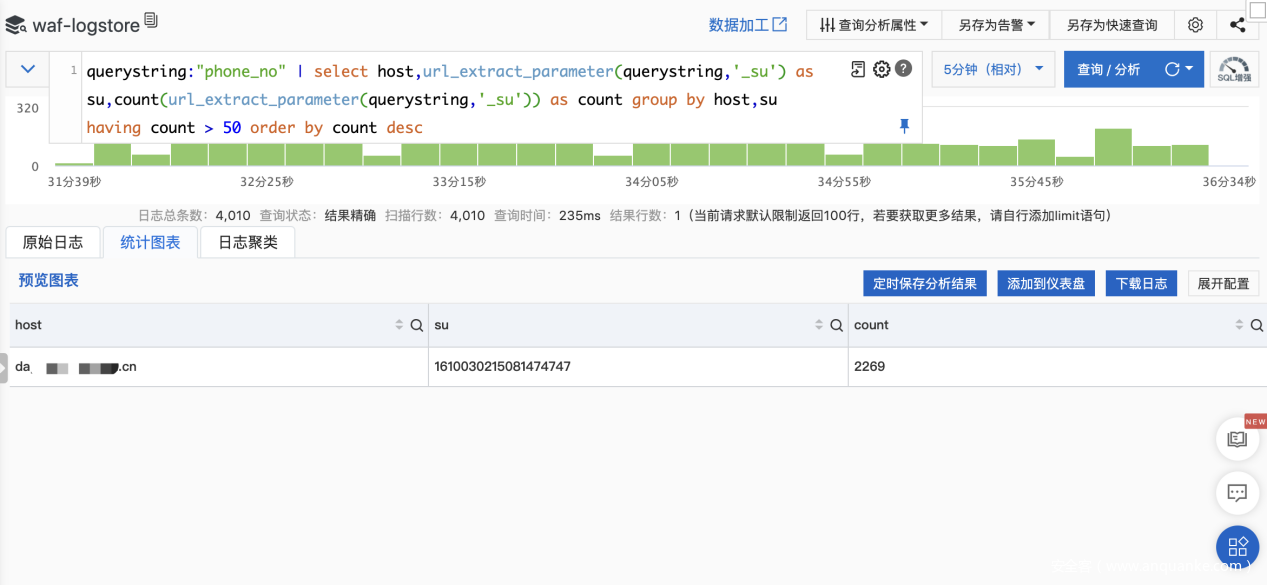Switch to the 日志聚类 tab

click(x=248, y=242)
